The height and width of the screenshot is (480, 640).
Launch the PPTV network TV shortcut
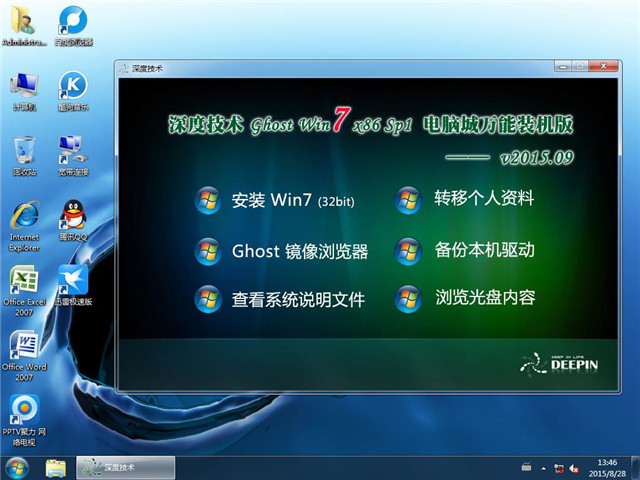click(24, 420)
